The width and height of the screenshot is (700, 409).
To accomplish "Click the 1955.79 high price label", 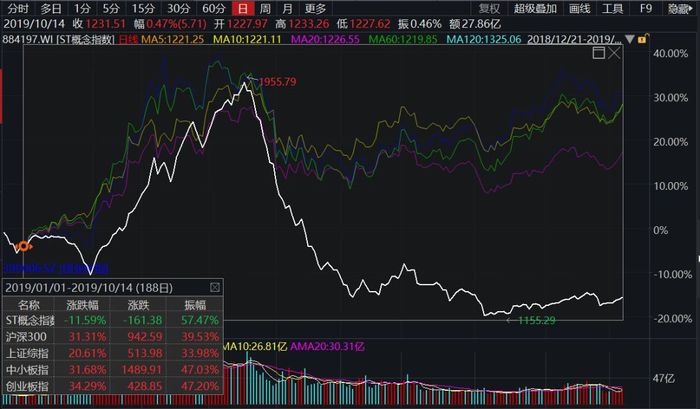I will pos(277,82).
